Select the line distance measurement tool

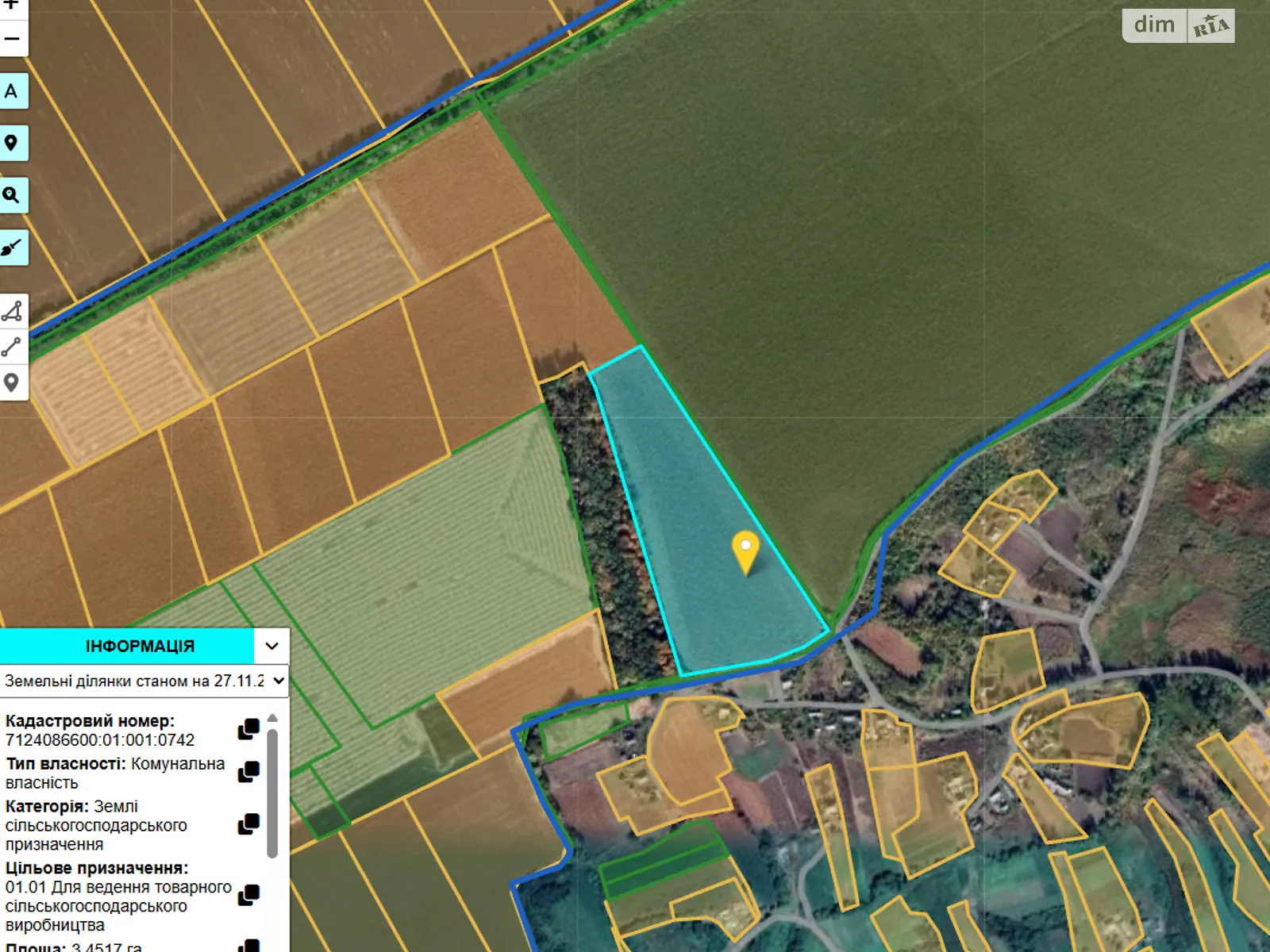[12, 347]
